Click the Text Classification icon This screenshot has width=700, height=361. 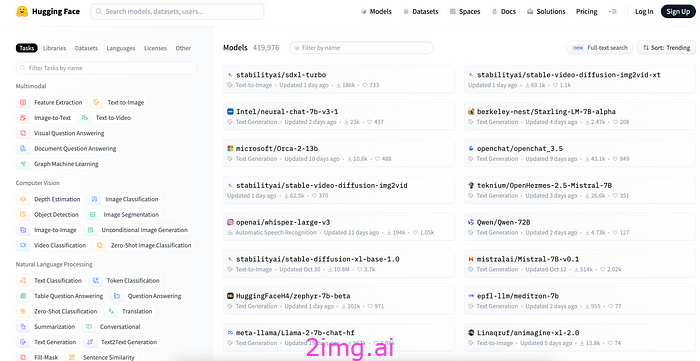(23, 281)
